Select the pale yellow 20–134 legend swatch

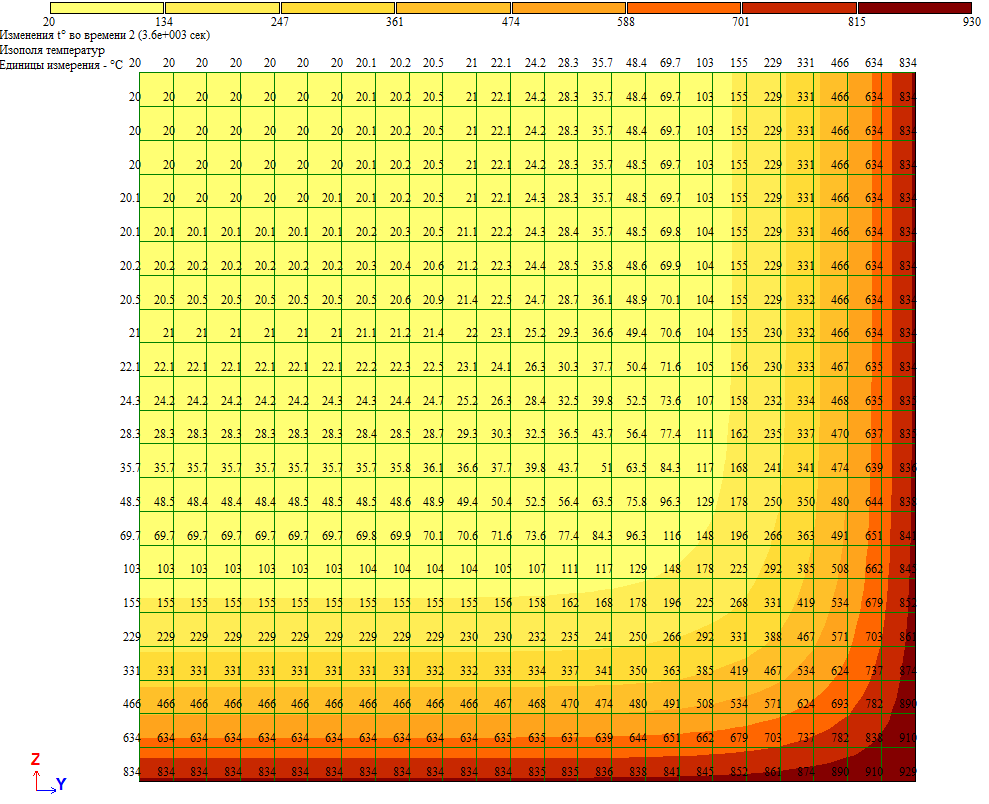click(106, 7)
